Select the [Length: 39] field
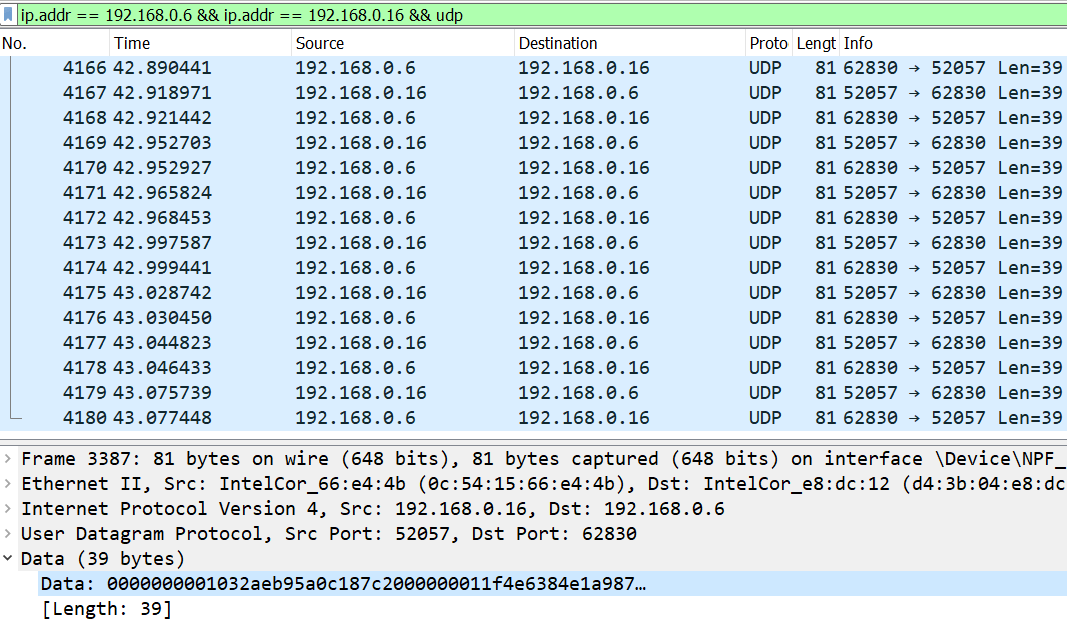Screen dimensions: 1067x621 coord(106,609)
